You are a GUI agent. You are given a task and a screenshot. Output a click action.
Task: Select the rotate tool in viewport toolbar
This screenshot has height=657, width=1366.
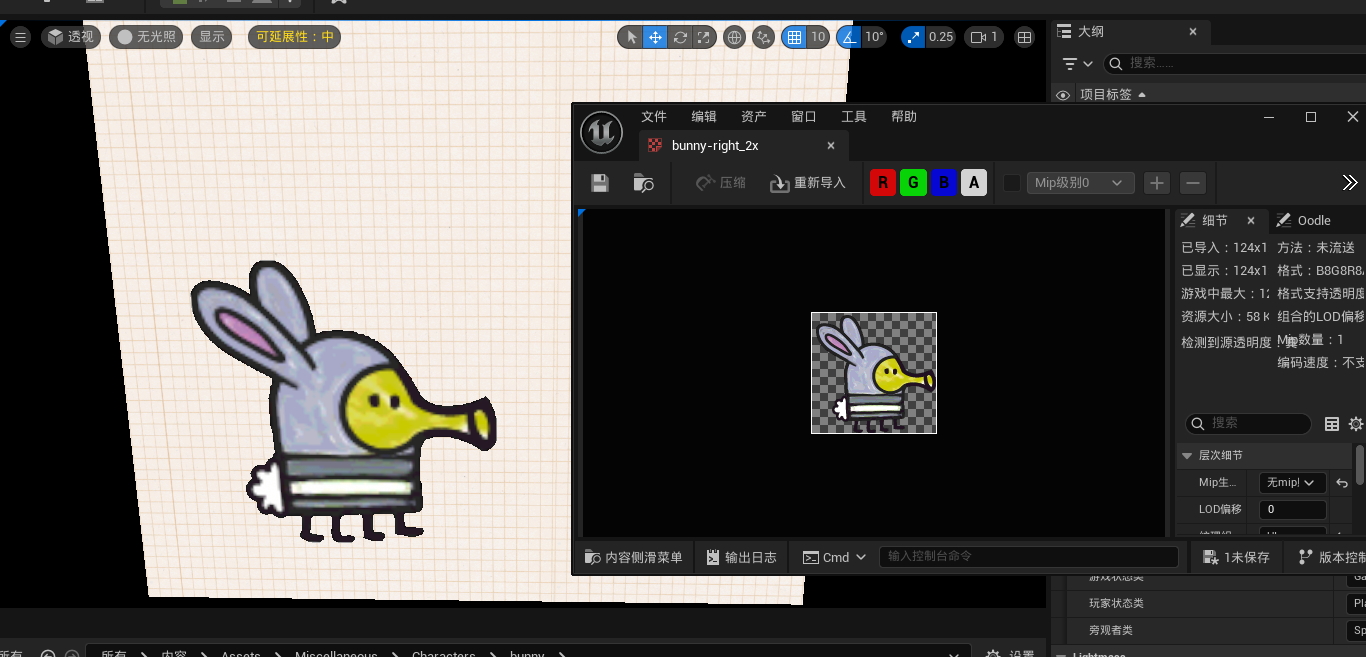(680, 37)
